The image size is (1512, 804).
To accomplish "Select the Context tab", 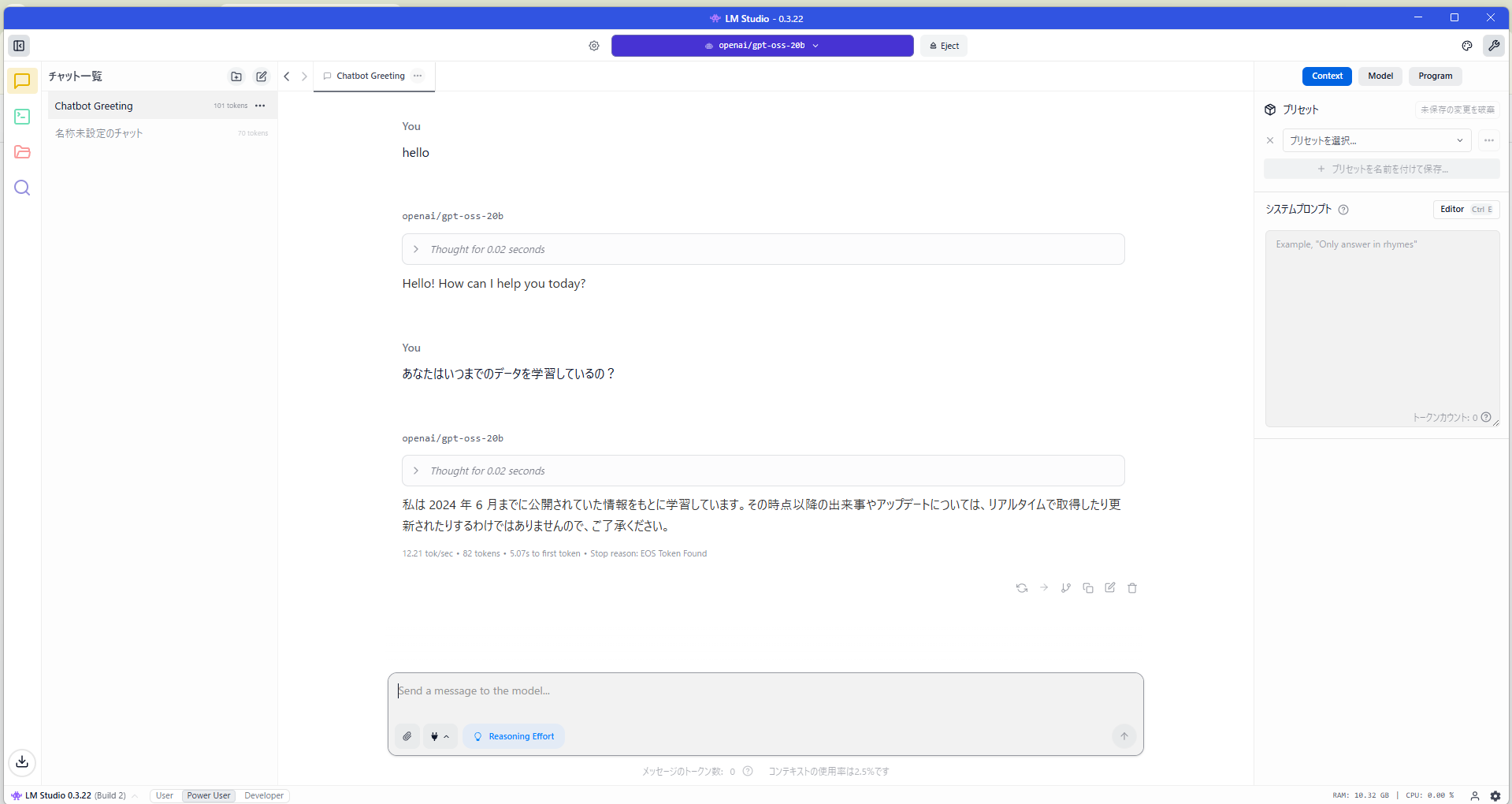I will click(x=1327, y=76).
